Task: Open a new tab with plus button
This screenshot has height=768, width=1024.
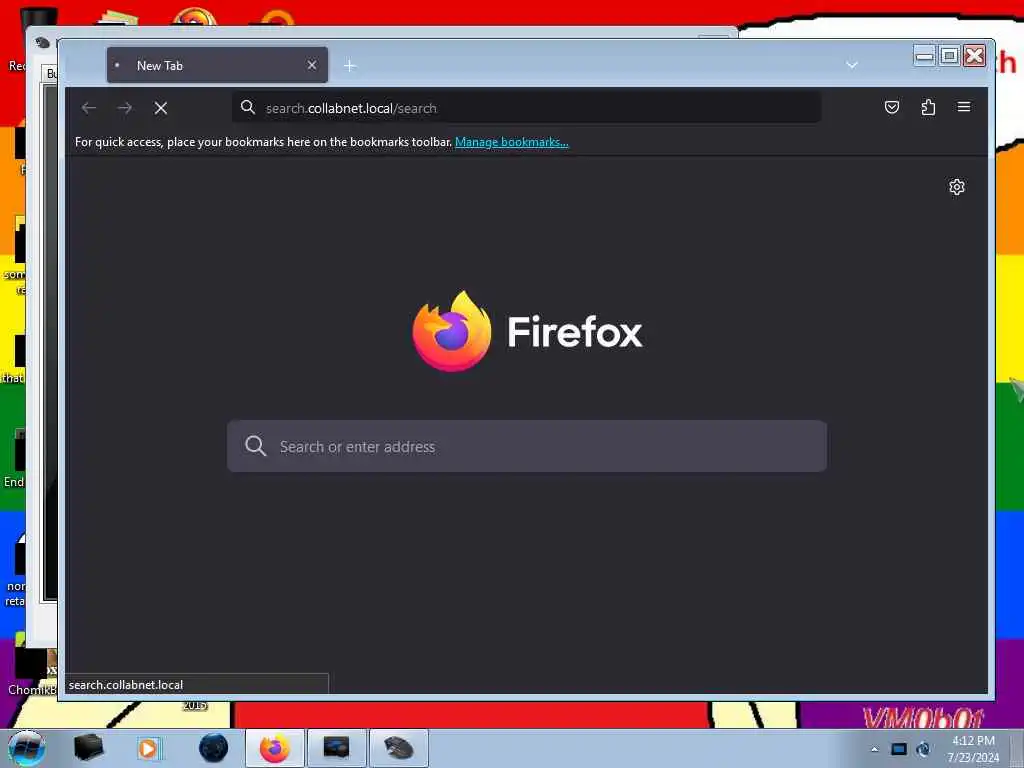Action: pos(350,65)
